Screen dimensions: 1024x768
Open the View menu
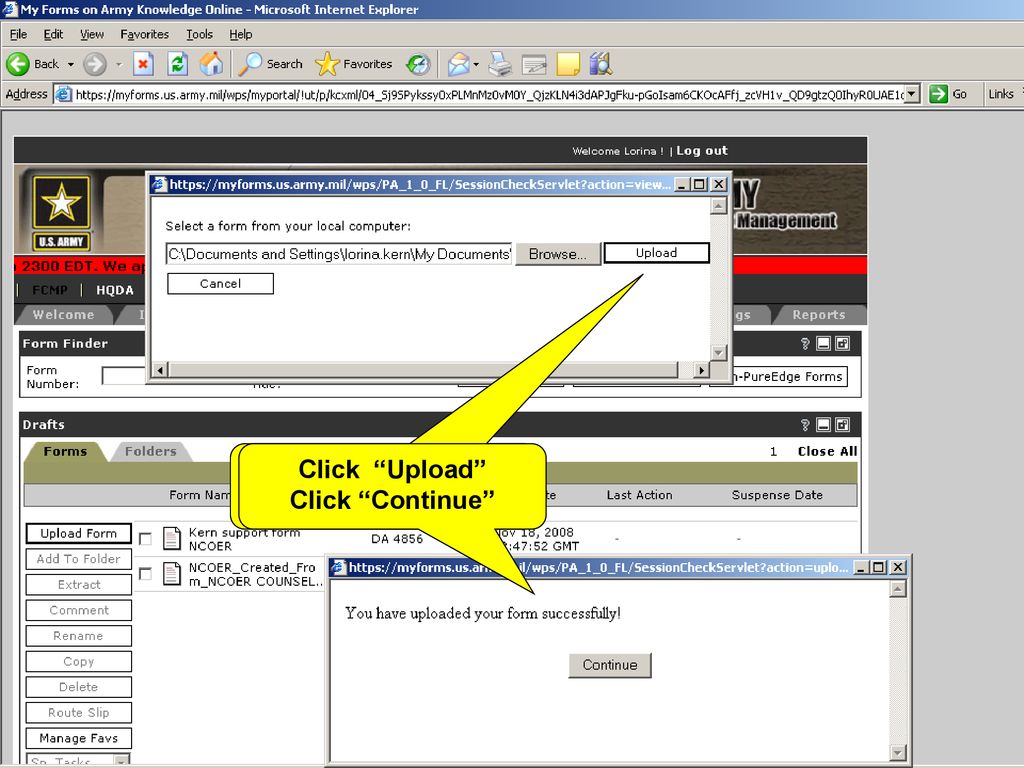(91, 34)
